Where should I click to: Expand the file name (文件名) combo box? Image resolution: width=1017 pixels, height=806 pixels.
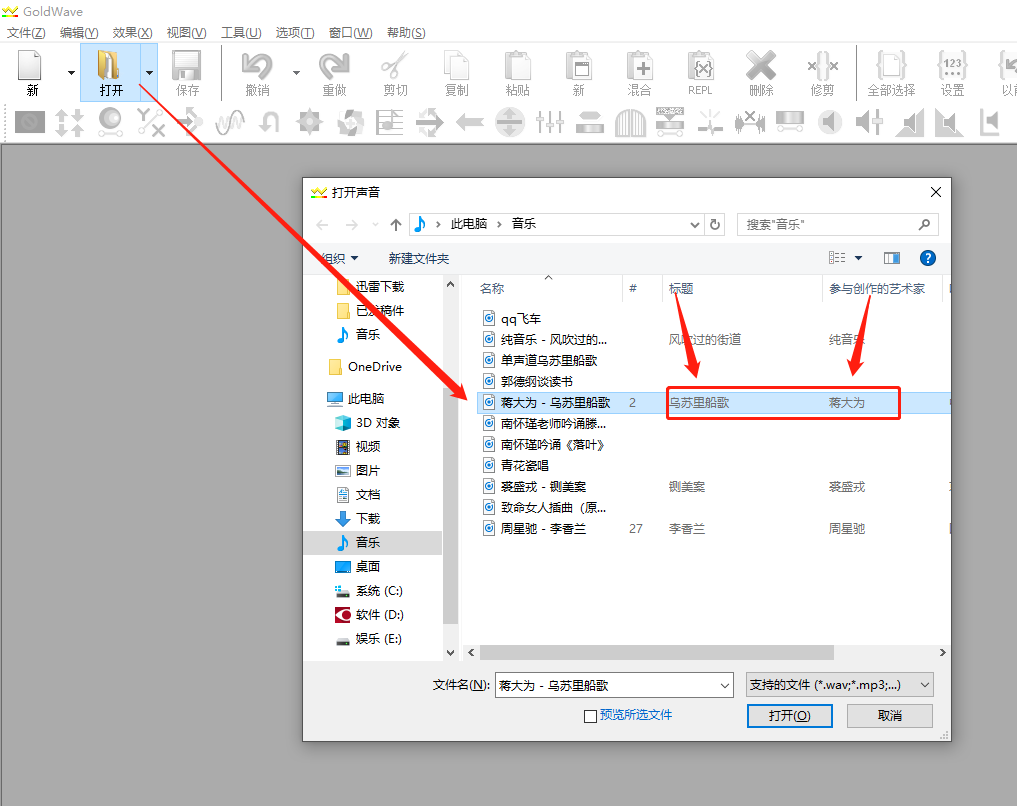pyautogui.click(x=724, y=685)
